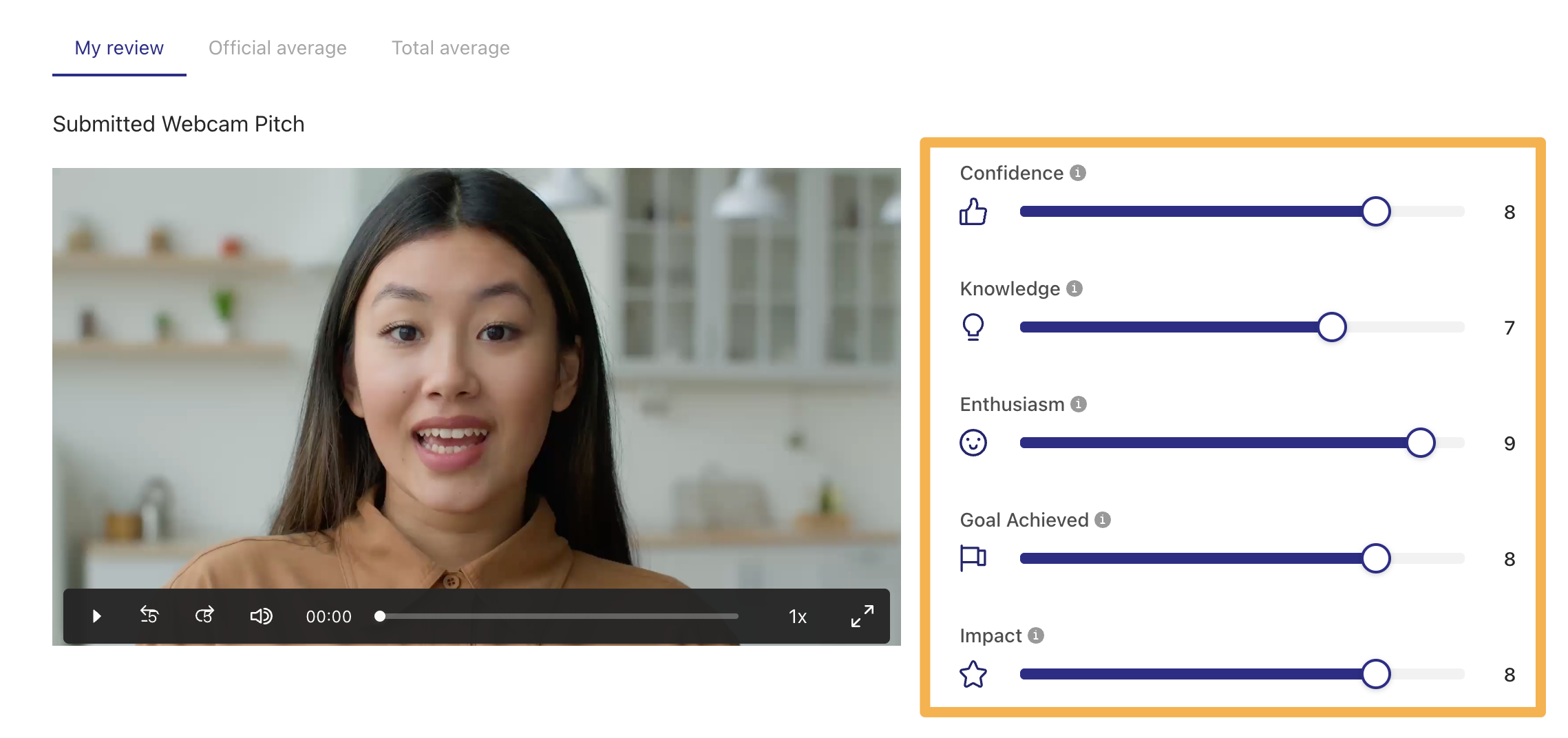1568x738 pixels.
Task: View the Enthusiasm info icon
Action: [1079, 404]
